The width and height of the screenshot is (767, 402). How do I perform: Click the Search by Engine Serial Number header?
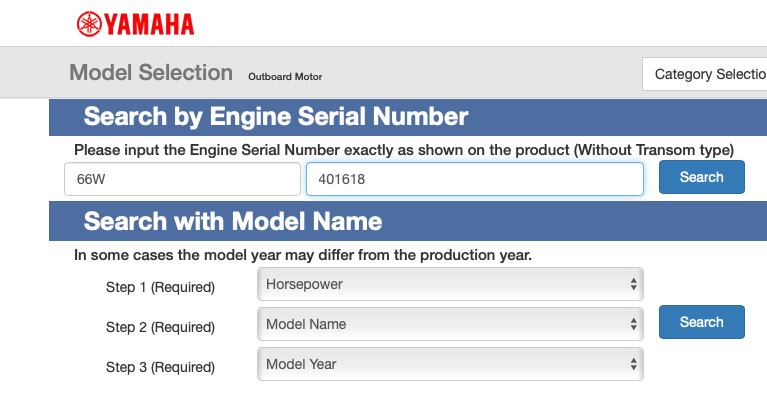click(x=276, y=117)
